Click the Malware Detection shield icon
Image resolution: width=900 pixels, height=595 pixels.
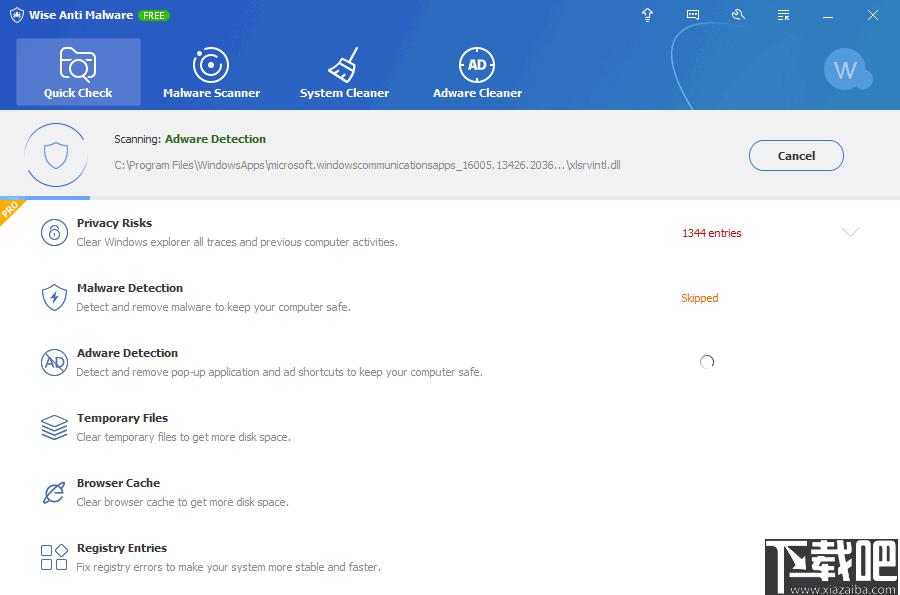point(55,297)
